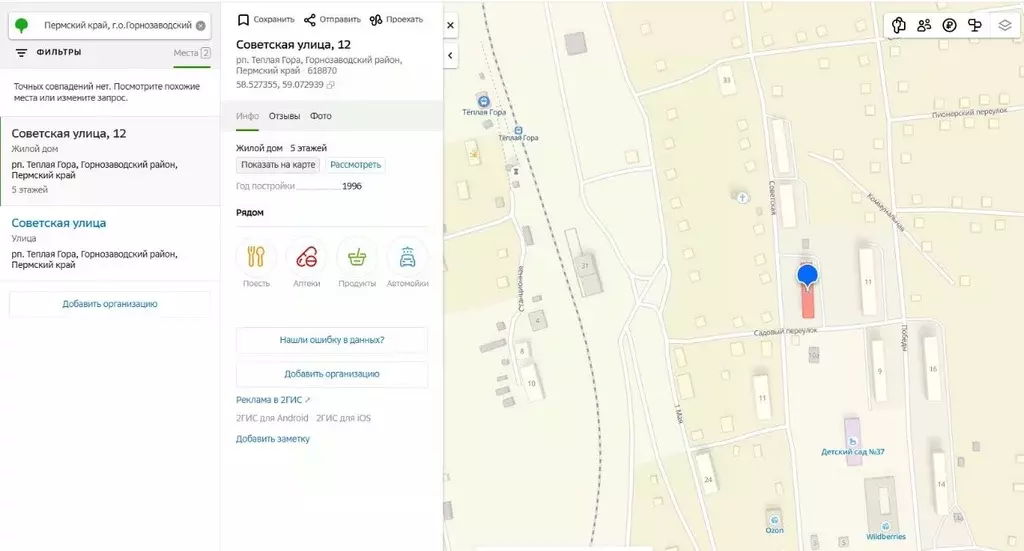Open the Поесть nearby category
1024x551 pixels.
(x=256, y=257)
